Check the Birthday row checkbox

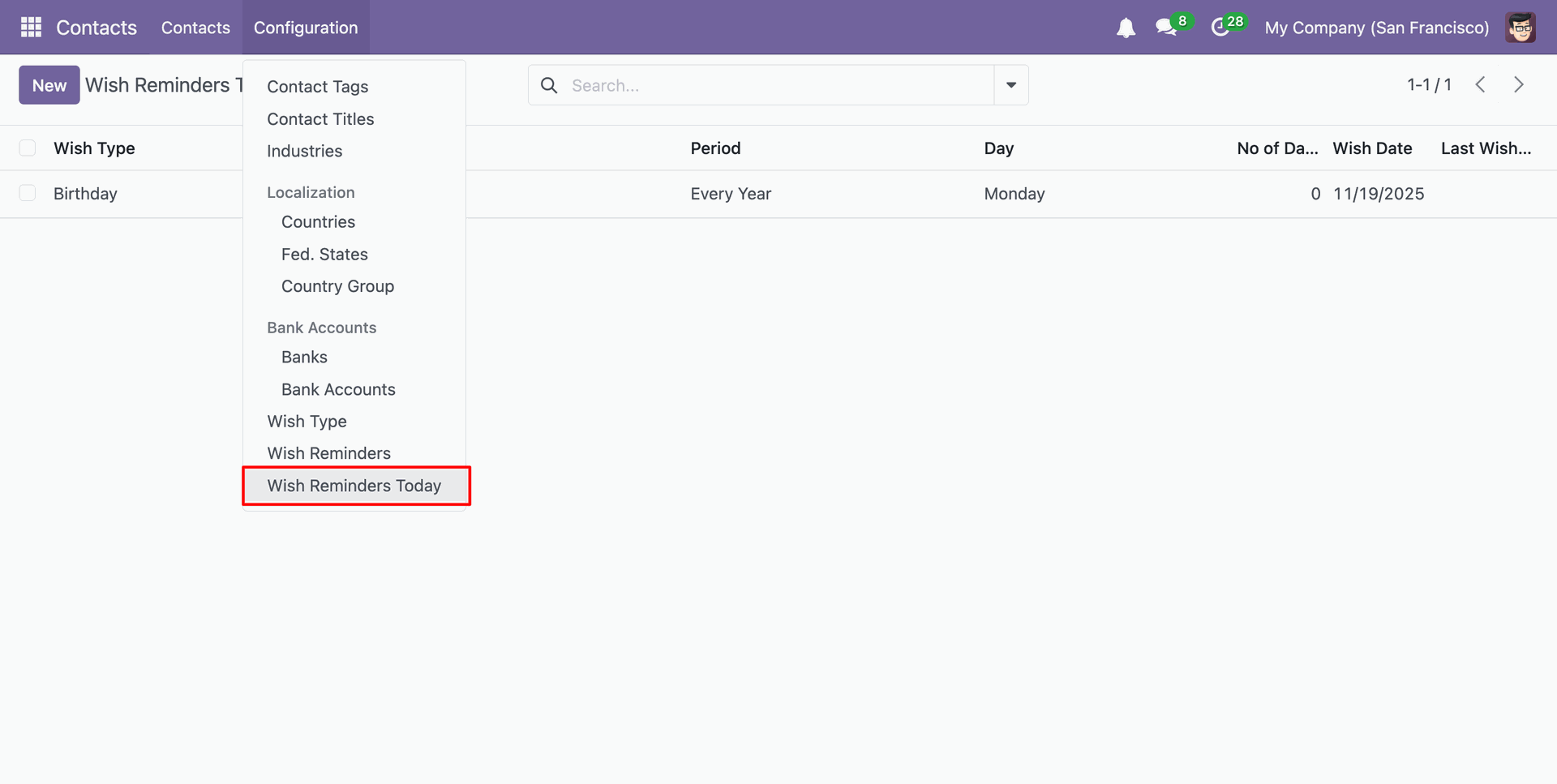click(28, 193)
